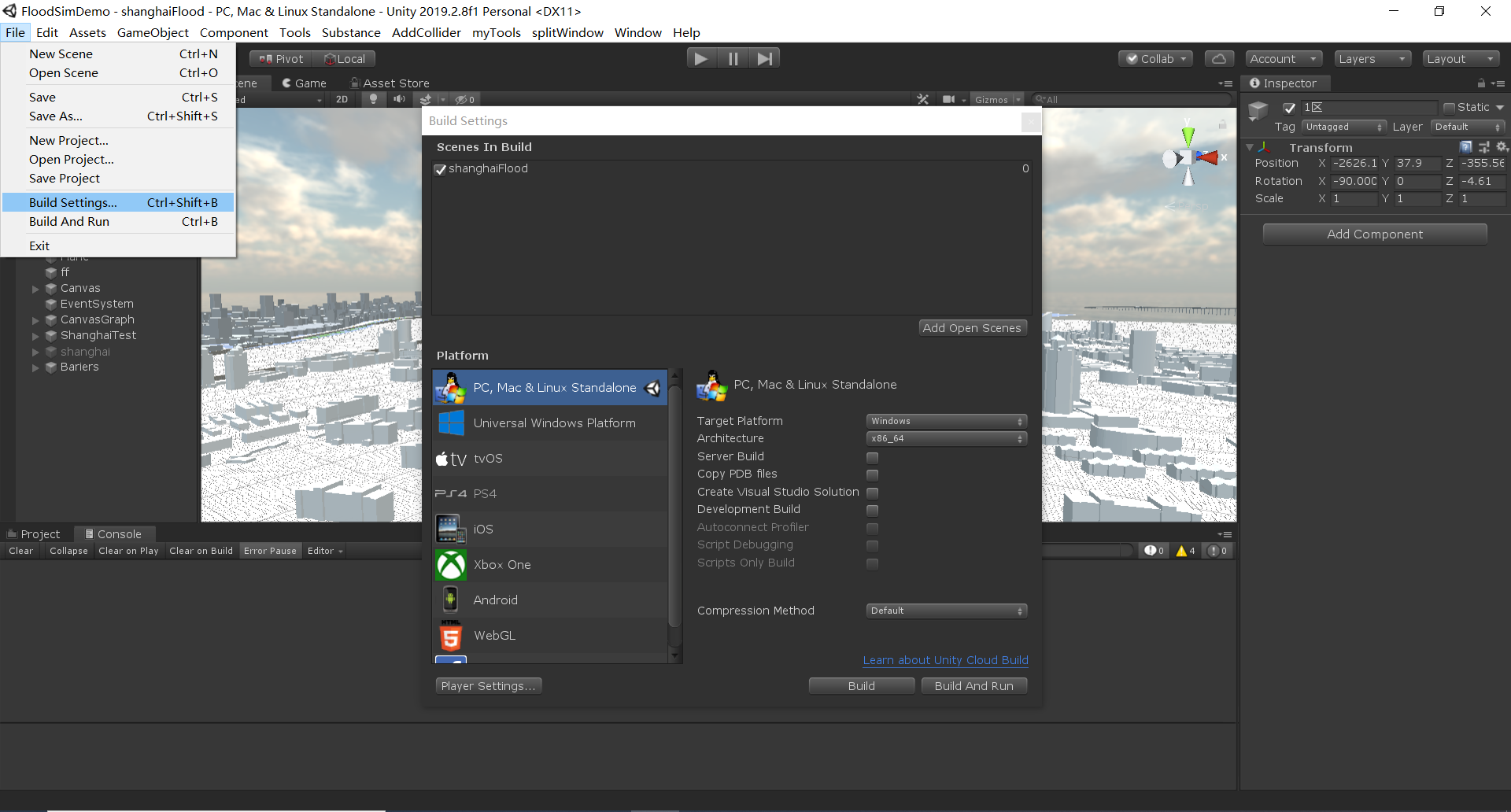Image resolution: width=1511 pixels, height=812 pixels.
Task: Click the scene camera settings icon
Action: (949, 99)
